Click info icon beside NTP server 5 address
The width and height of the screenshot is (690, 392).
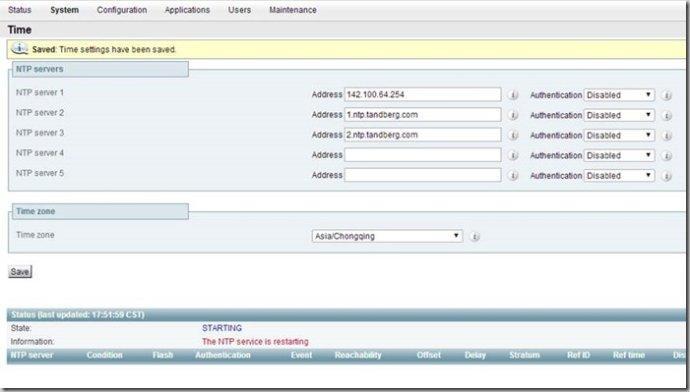pos(513,176)
